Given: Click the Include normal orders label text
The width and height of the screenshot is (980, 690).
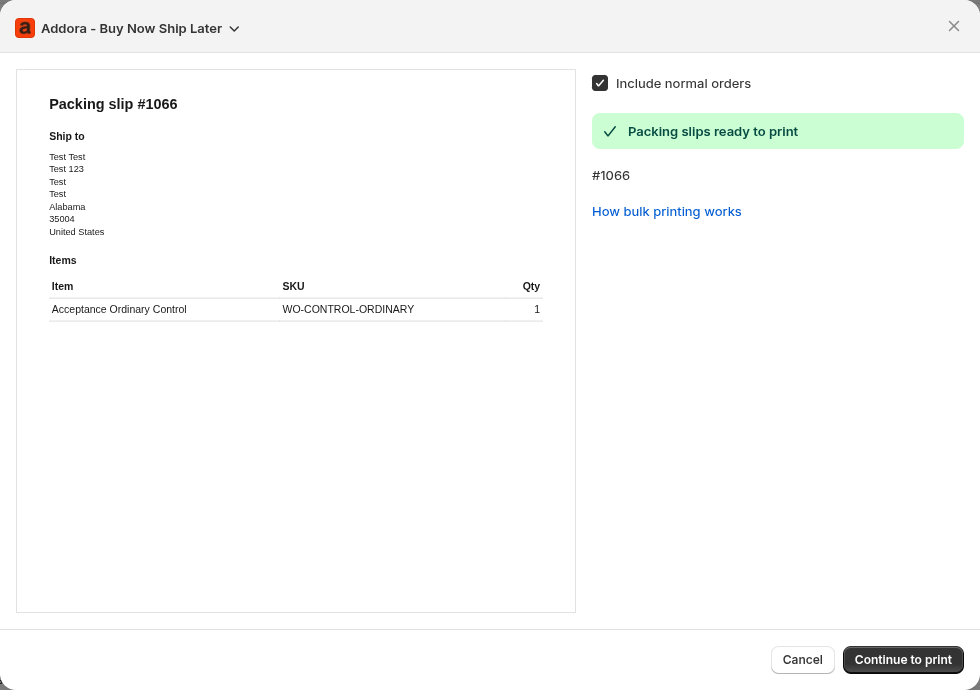Looking at the screenshot, I should 683,83.
